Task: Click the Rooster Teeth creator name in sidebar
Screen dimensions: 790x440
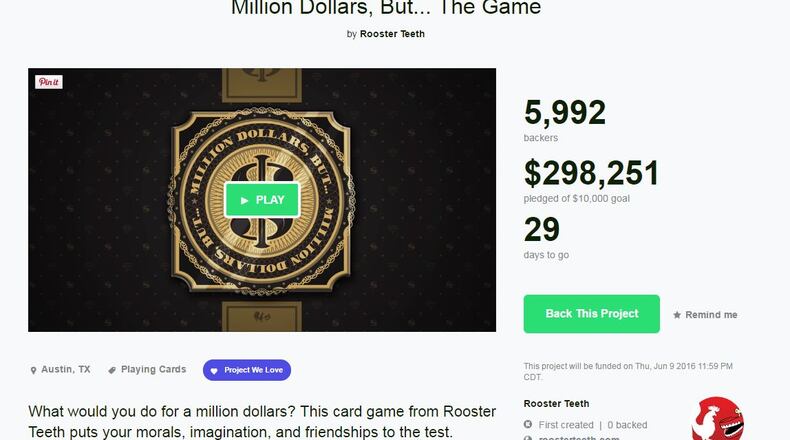Action: 557,404
